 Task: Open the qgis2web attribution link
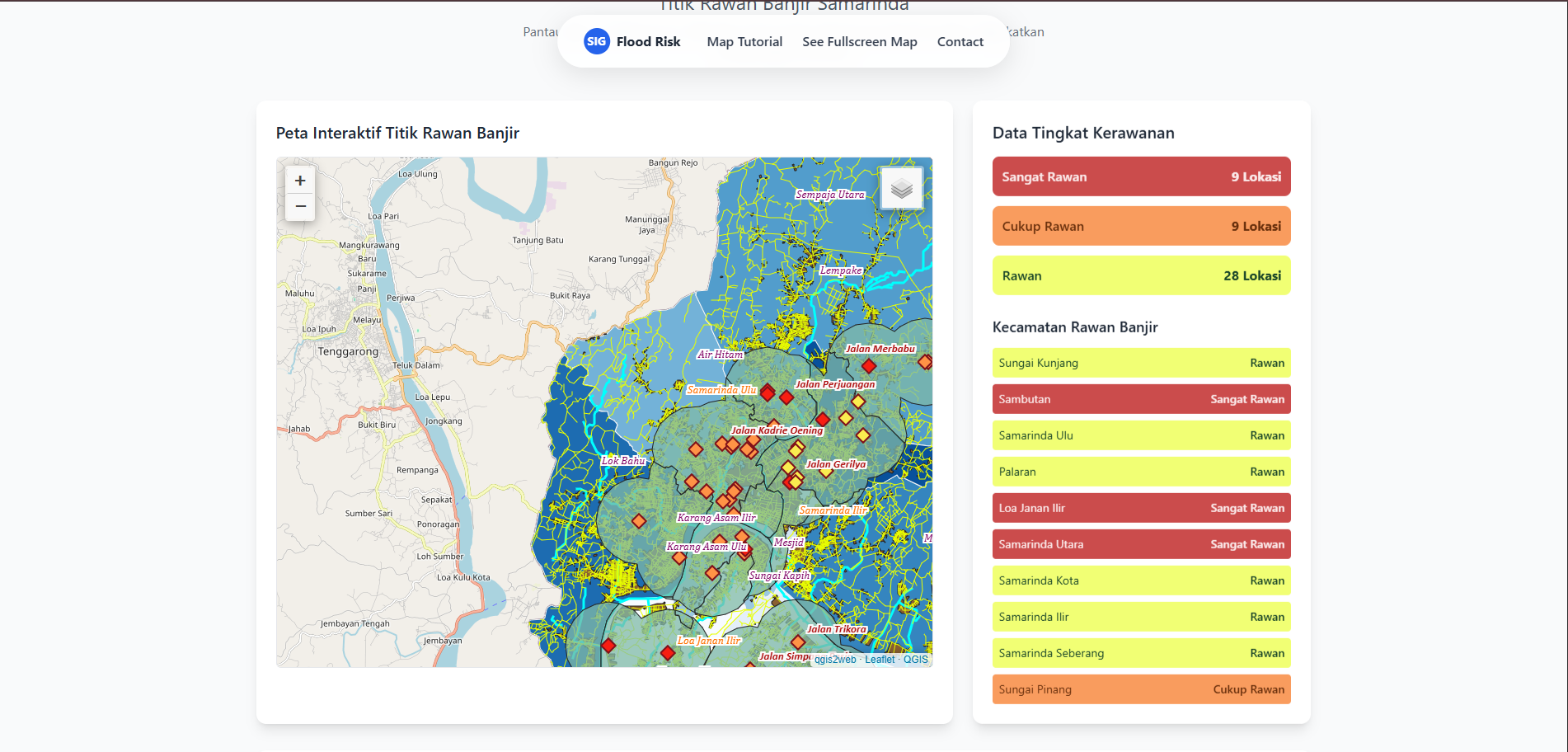pos(834,660)
